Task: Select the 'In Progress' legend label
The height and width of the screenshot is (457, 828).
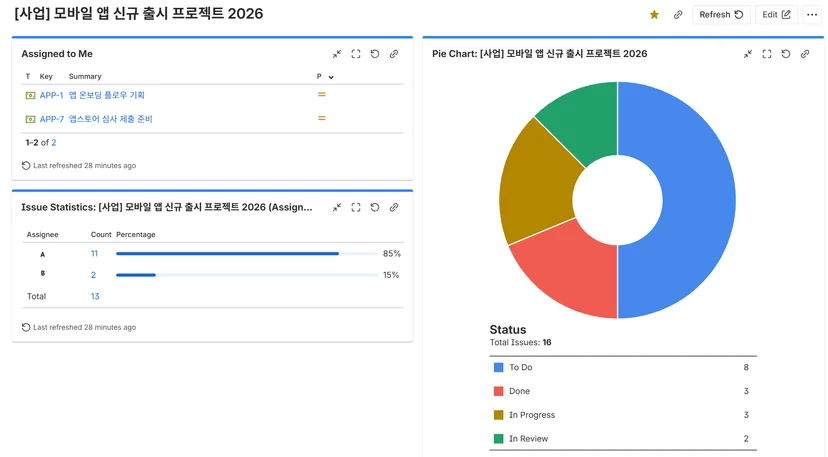Action: tap(532, 415)
